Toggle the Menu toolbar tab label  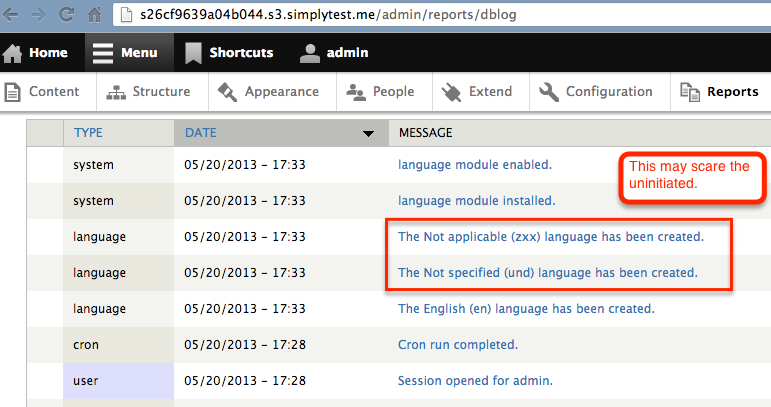click(x=139, y=53)
